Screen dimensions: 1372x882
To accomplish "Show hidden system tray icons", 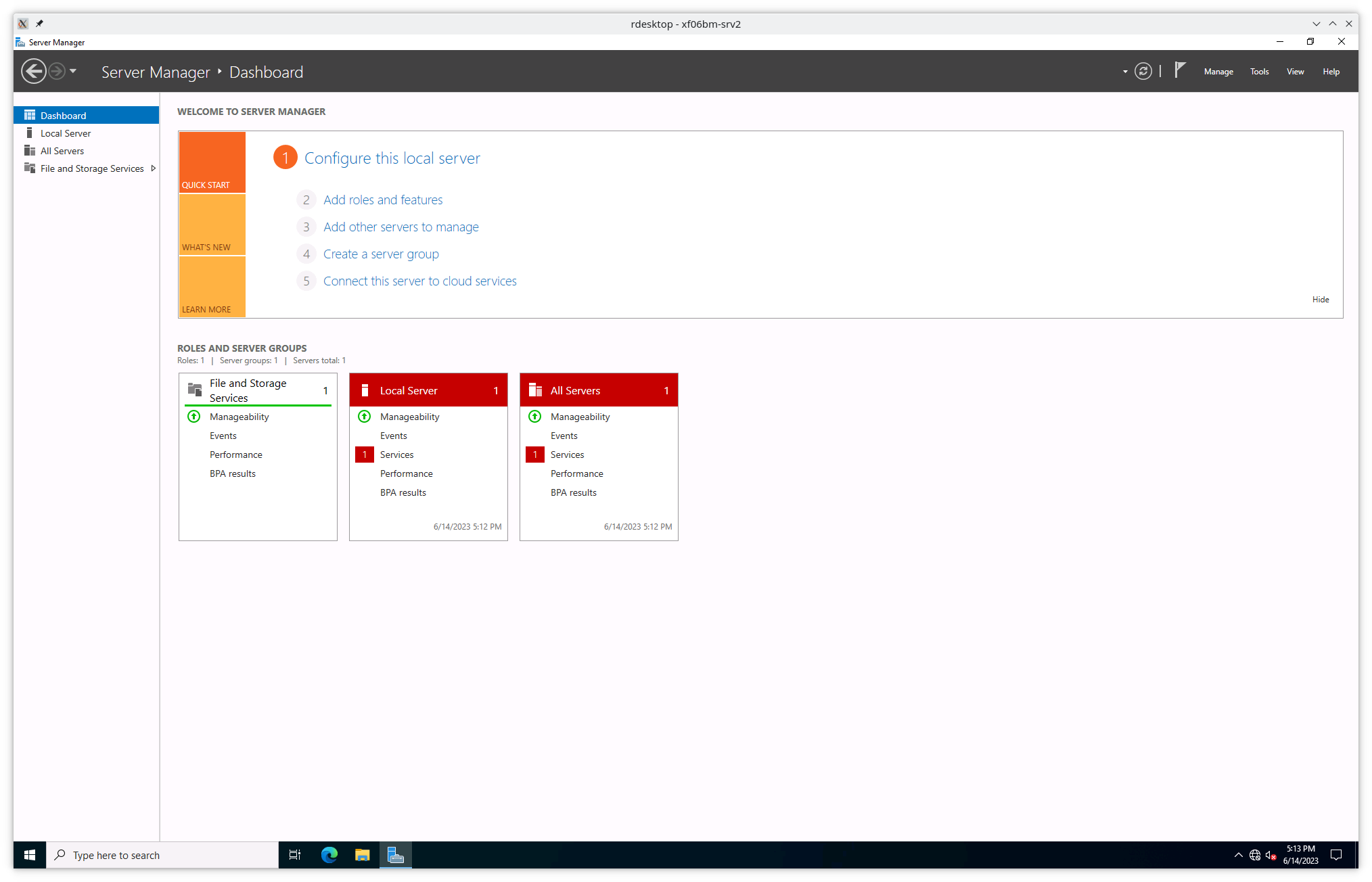I will [x=1239, y=855].
